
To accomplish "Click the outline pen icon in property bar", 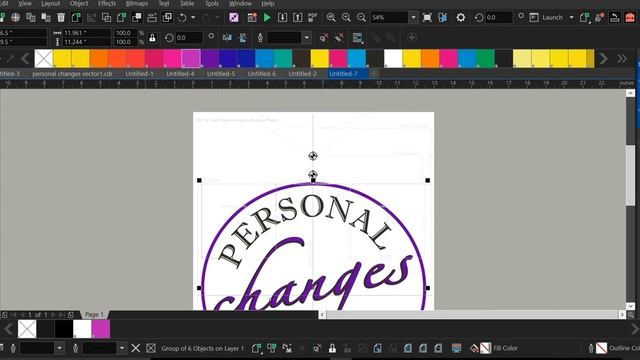I will [x=260, y=38].
